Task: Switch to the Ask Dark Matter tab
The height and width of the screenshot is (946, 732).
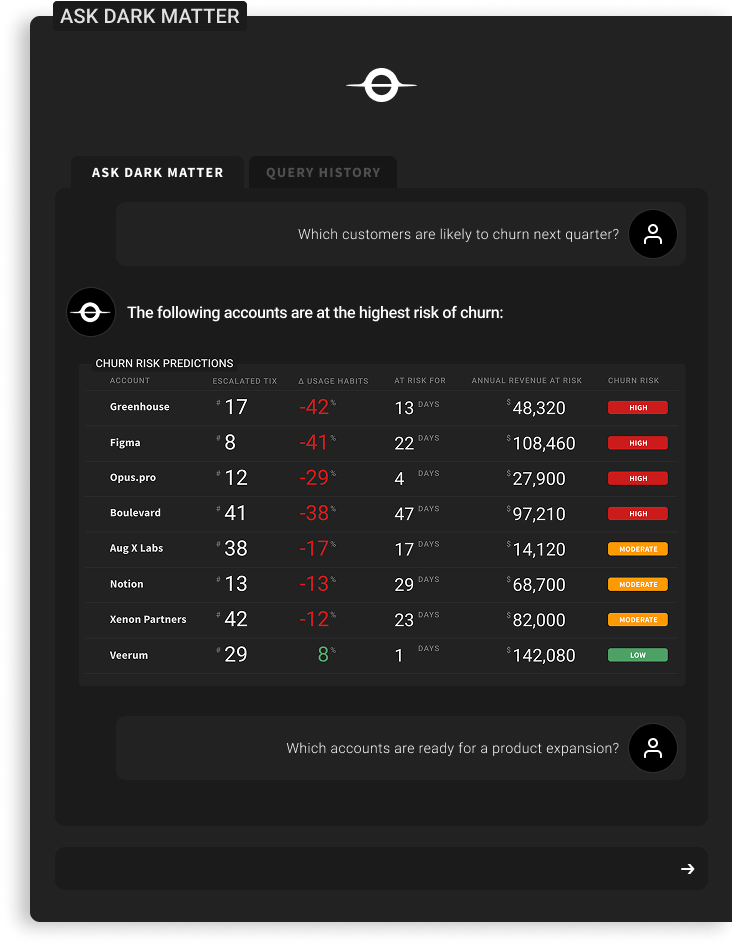Action: [158, 173]
